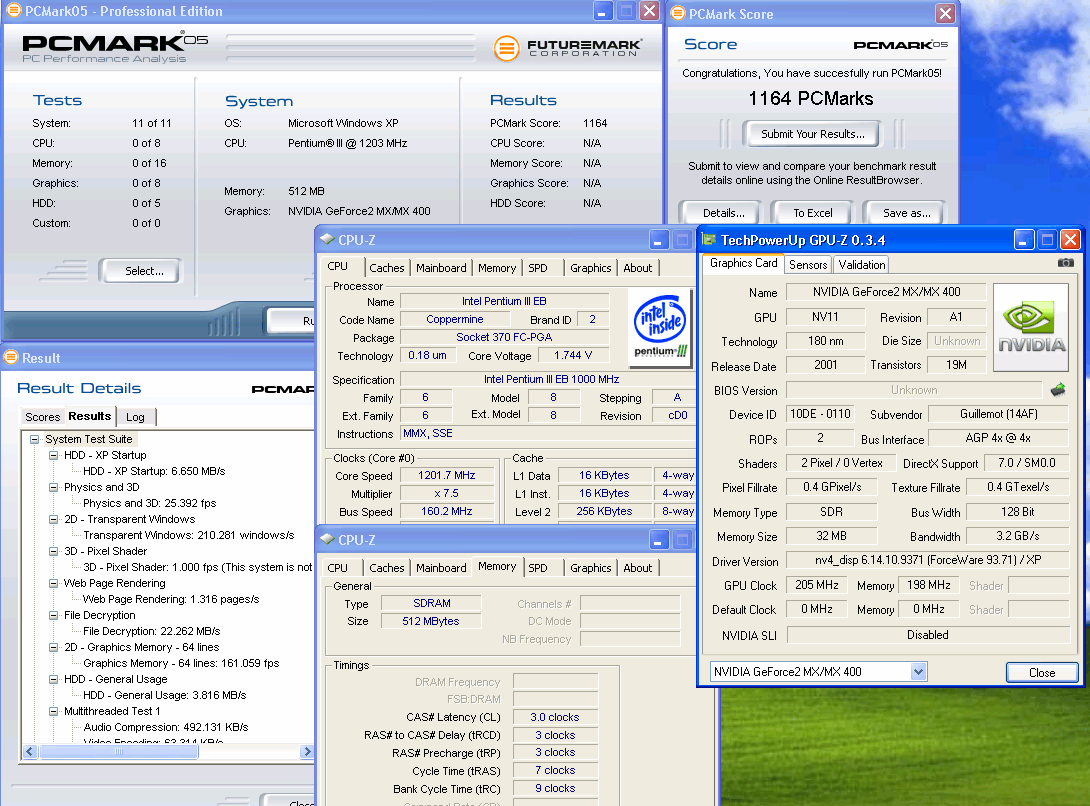This screenshot has width=1090, height=806.
Task: Open Caches tab in upper CPU-Z
Action: click(387, 268)
